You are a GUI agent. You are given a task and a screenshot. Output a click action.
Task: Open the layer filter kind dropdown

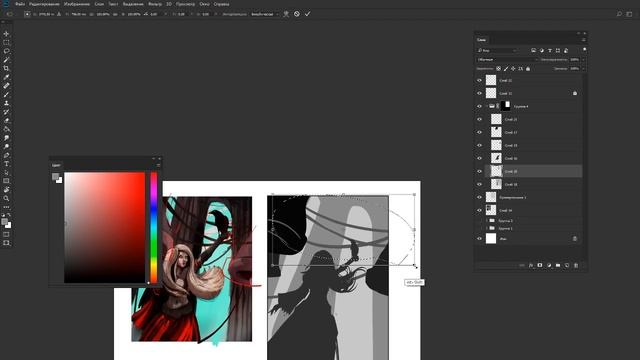[x=498, y=50]
